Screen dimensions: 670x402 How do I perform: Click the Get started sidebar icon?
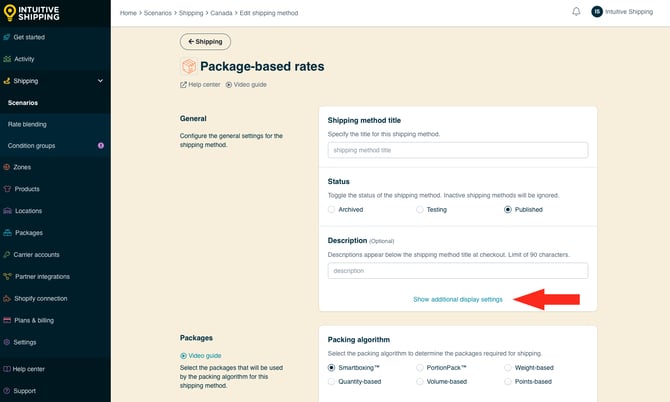pyautogui.click(x=6, y=37)
